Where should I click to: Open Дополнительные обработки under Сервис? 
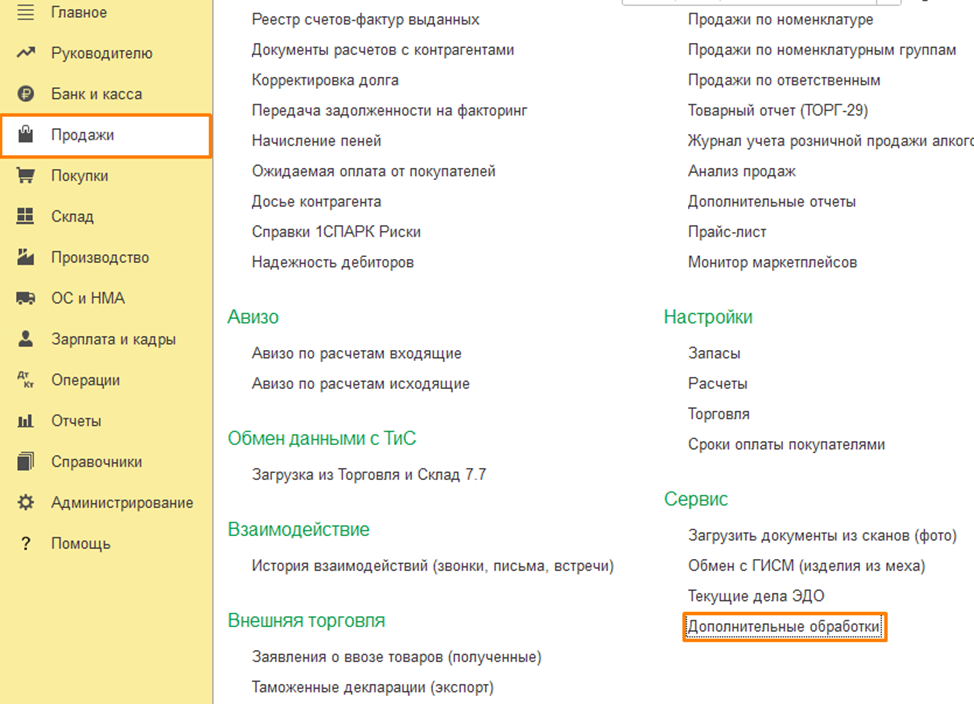coord(784,627)
